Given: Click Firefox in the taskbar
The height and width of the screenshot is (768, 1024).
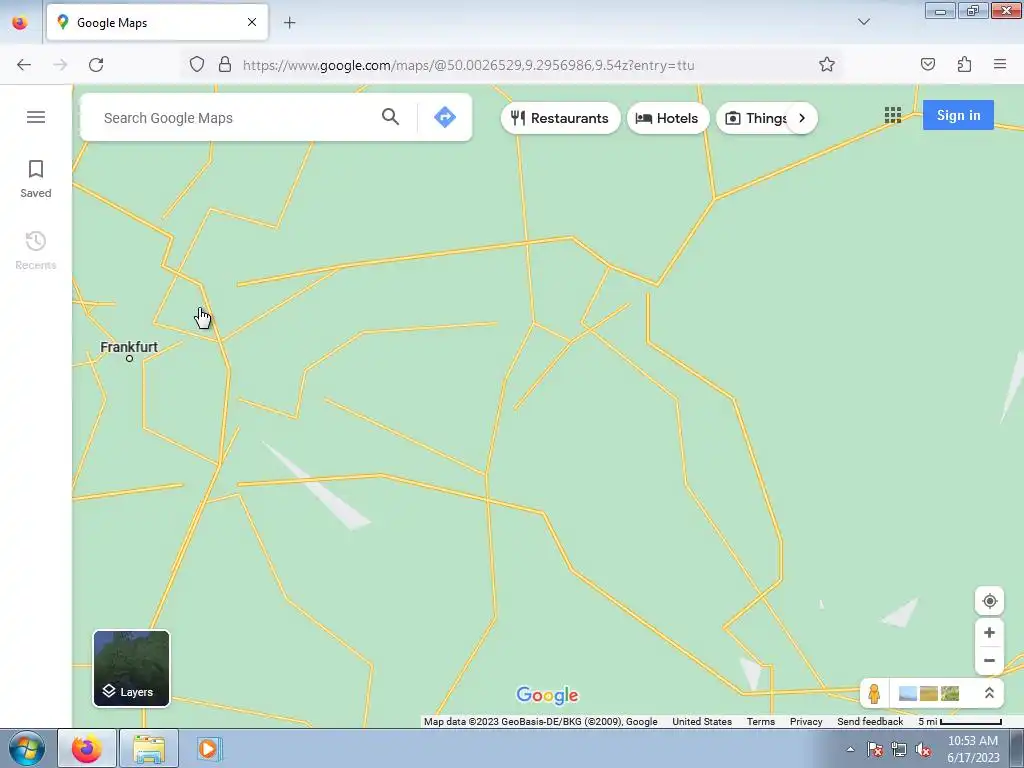Looking at the screenshot, I should [x=87, y=748].
